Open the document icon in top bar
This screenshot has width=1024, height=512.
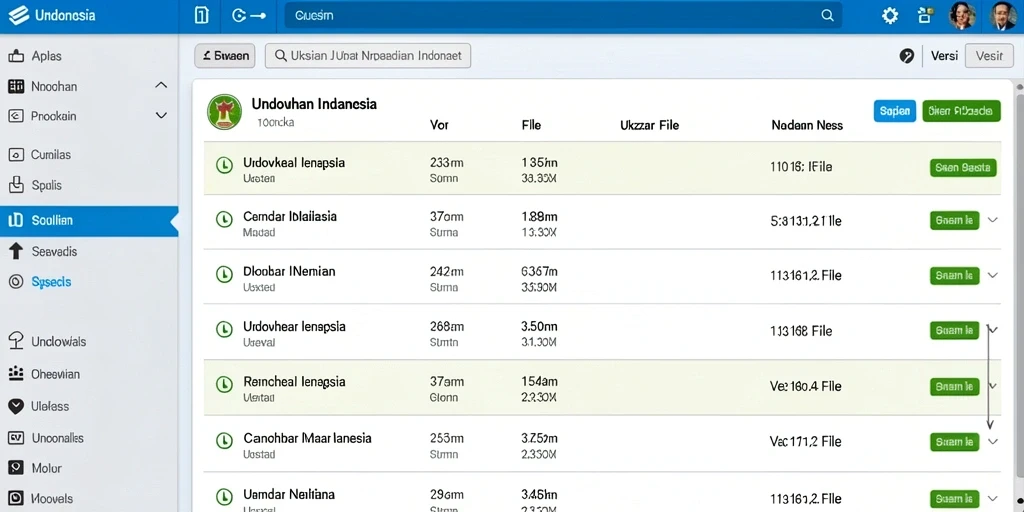(x=202, y=16)
